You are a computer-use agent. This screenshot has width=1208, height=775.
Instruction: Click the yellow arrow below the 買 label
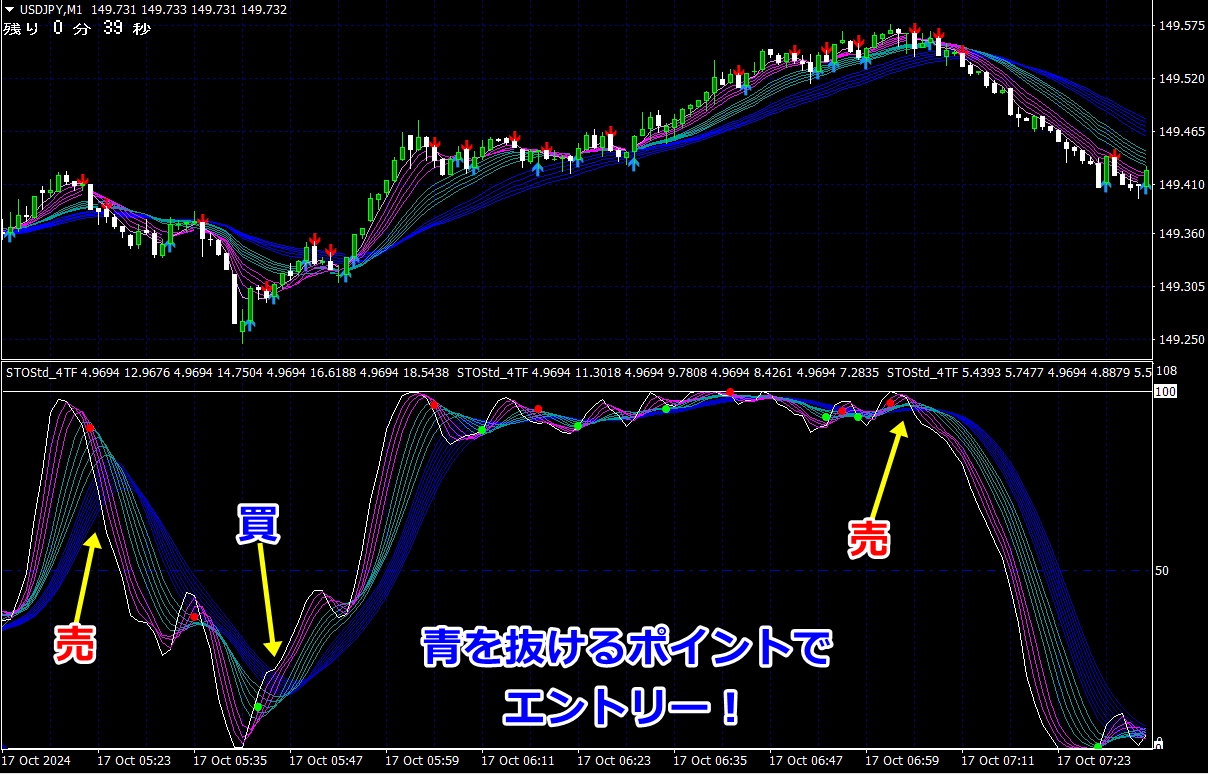[268, 603]
